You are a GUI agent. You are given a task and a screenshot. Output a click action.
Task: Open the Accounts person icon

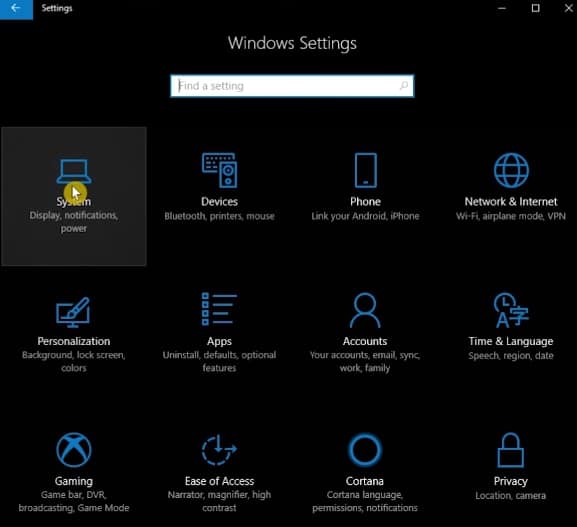[x=365, y=310]
